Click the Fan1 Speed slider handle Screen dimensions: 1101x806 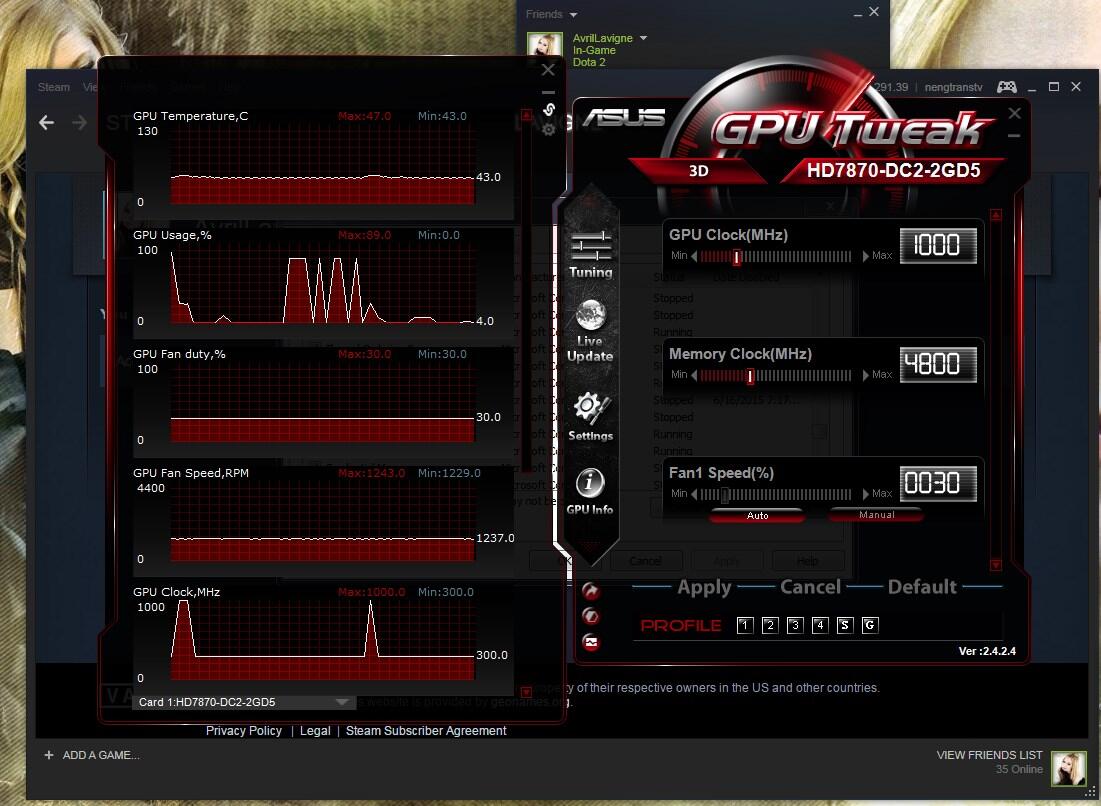click(725, 496)
